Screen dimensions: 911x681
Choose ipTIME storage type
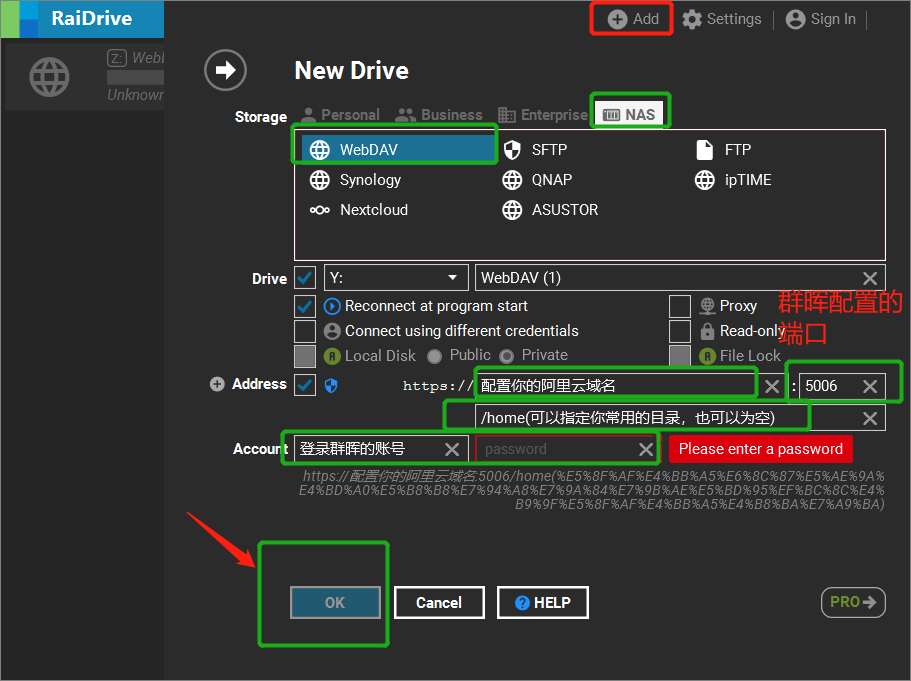pos(733,180)
